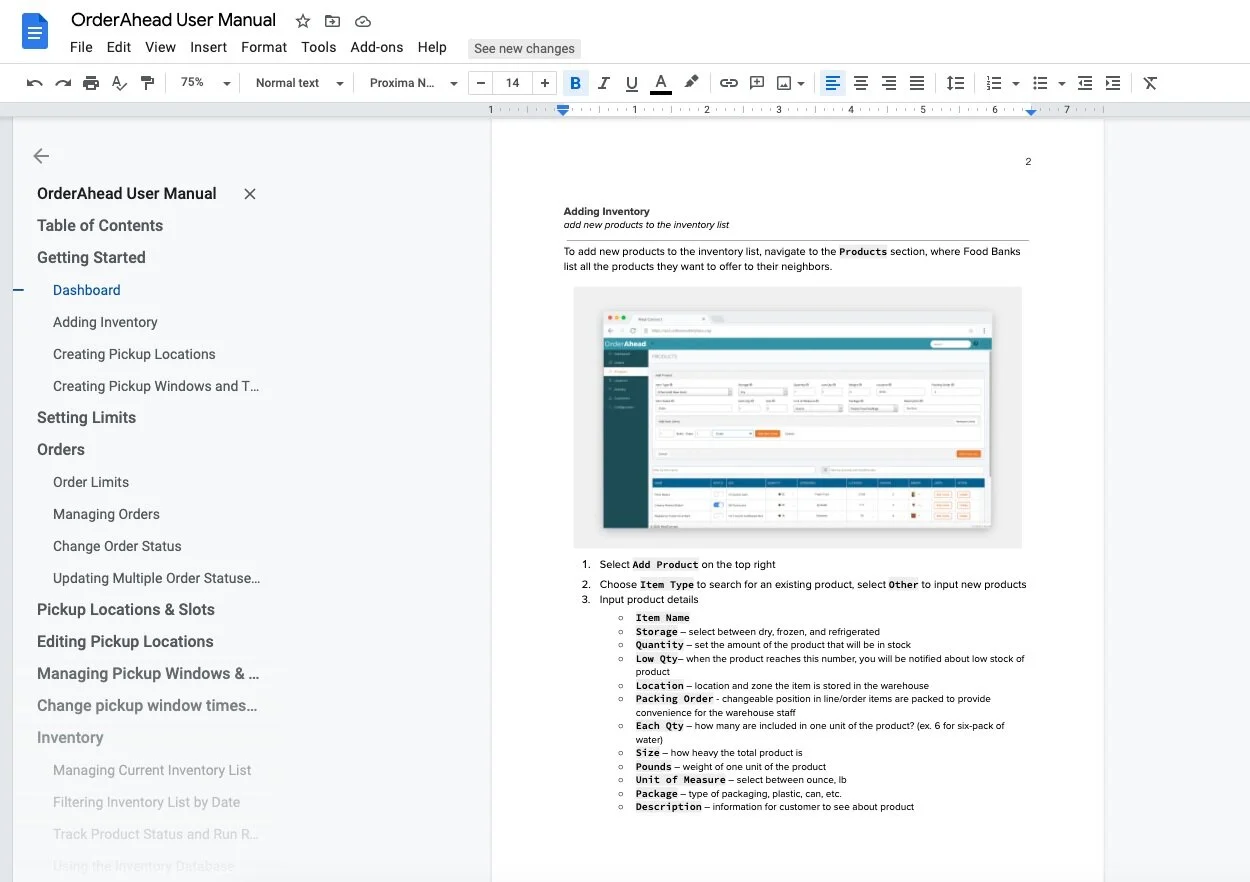1250x882 pixels.
Task: Insert a bulleted list
Action: point(1040,83)
